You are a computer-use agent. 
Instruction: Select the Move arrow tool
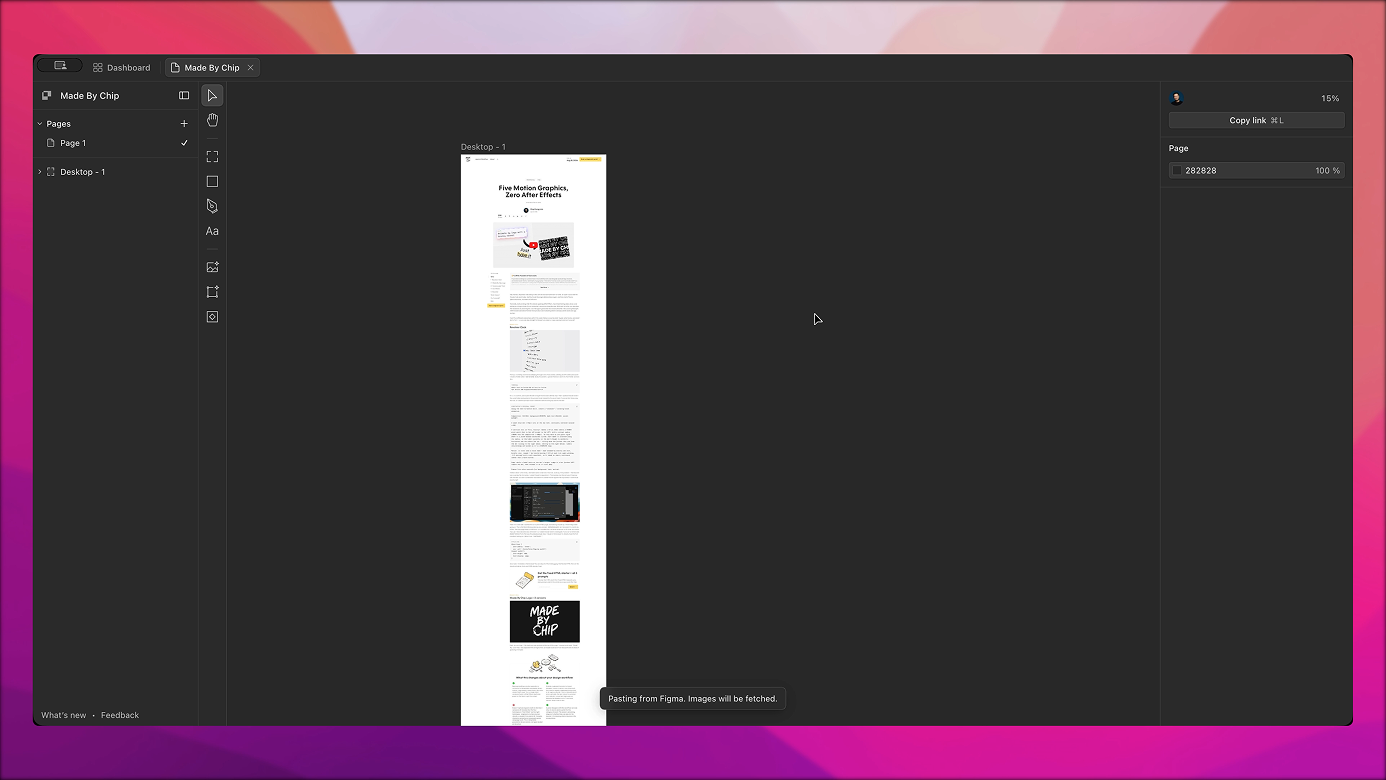point(212,95)
